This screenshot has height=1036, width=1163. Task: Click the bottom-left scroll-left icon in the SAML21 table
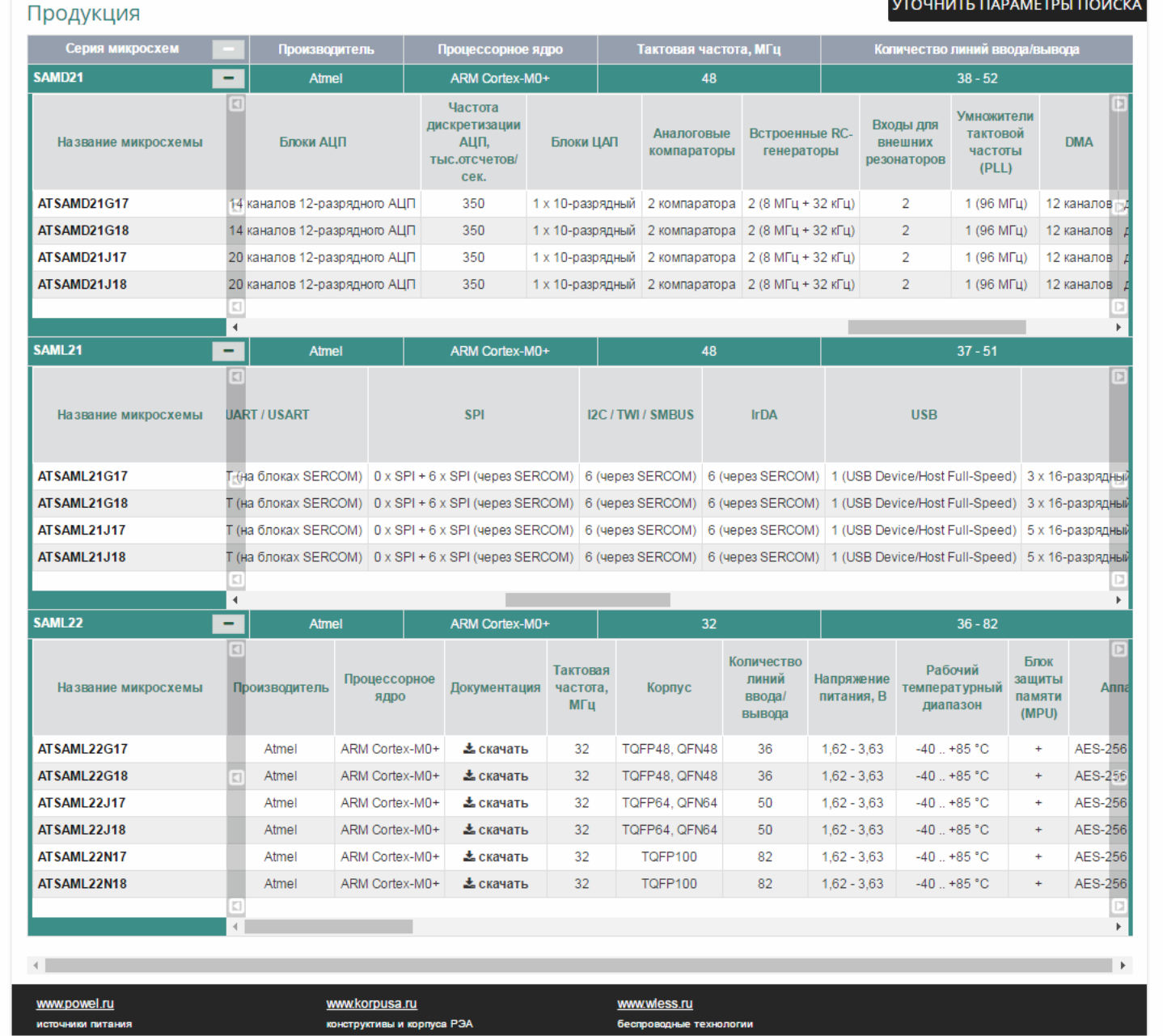pyautogui.click(x=236, y=579)
